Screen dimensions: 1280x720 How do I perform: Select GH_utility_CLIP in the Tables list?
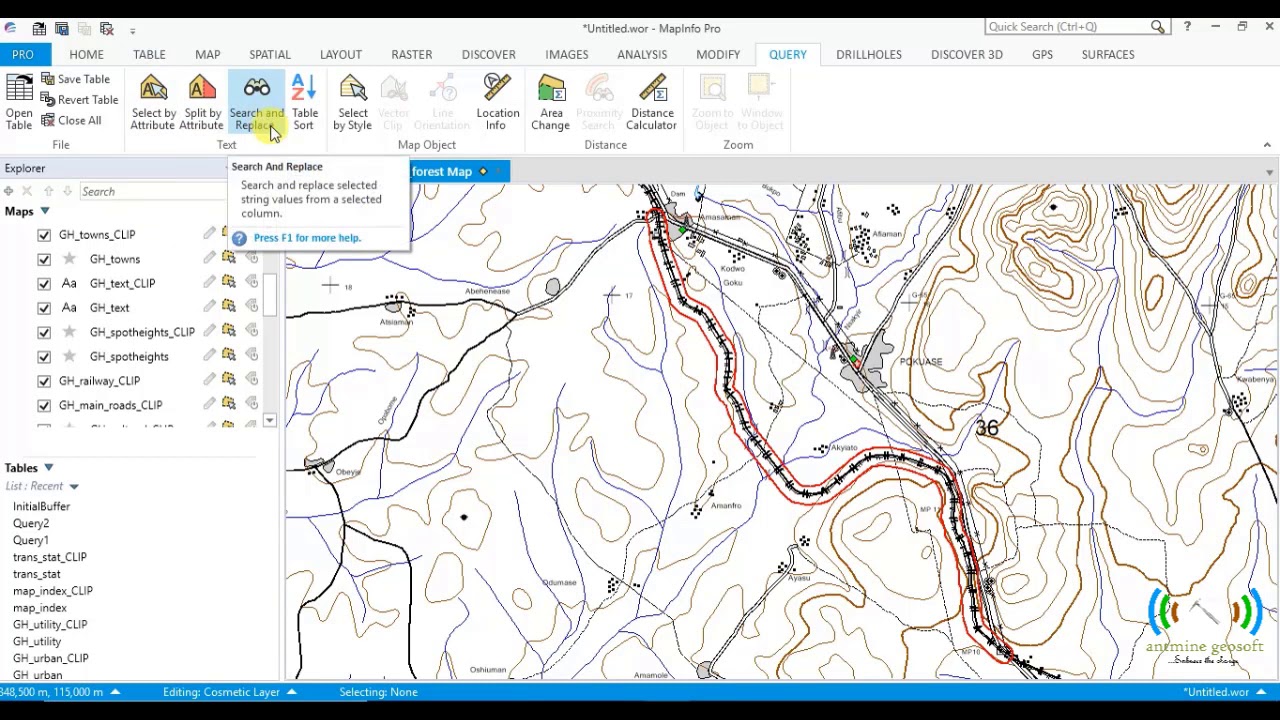click(x=49, y=625)
